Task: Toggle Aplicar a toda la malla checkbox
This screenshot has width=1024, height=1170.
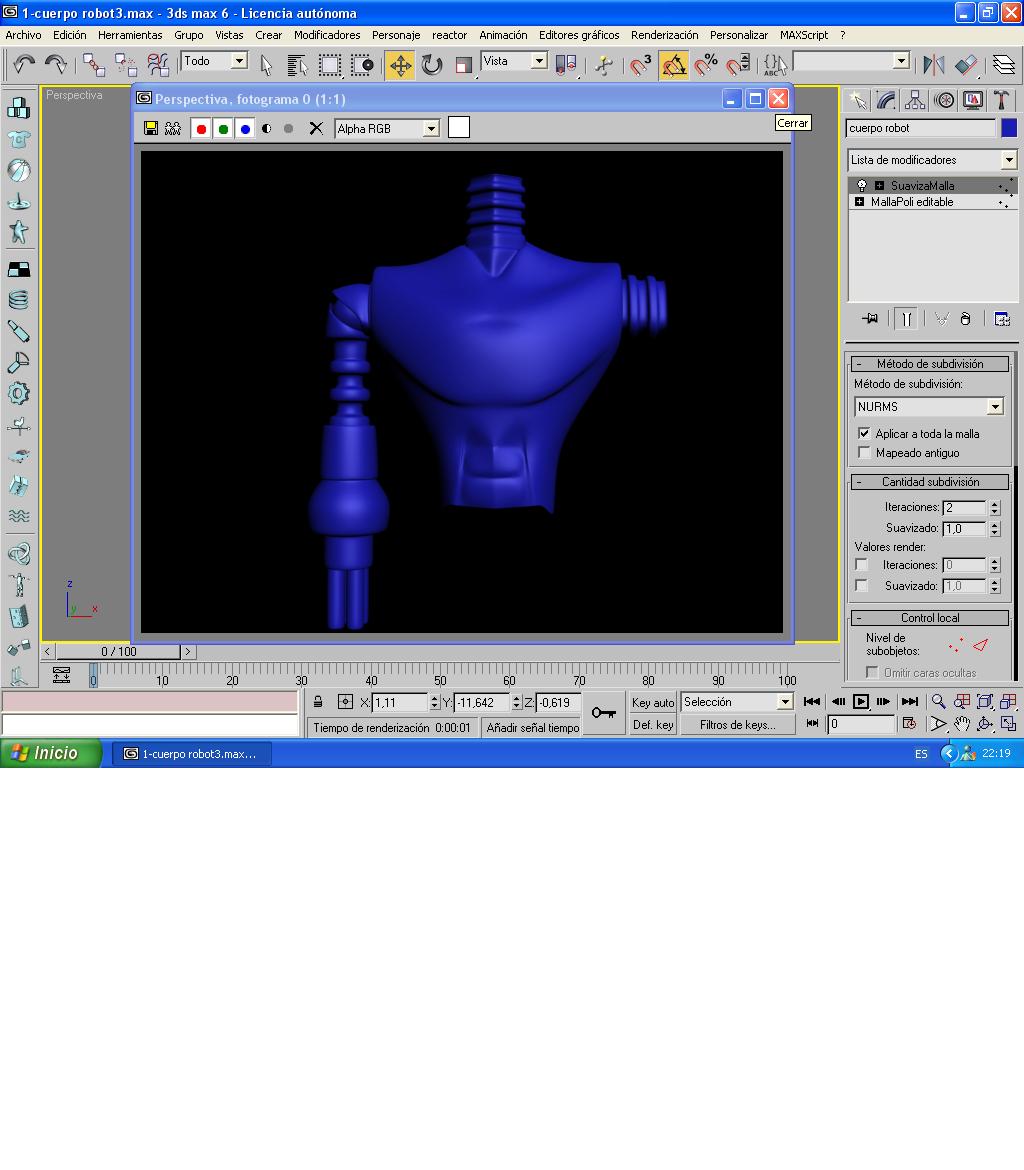Action: click(864, 434)
